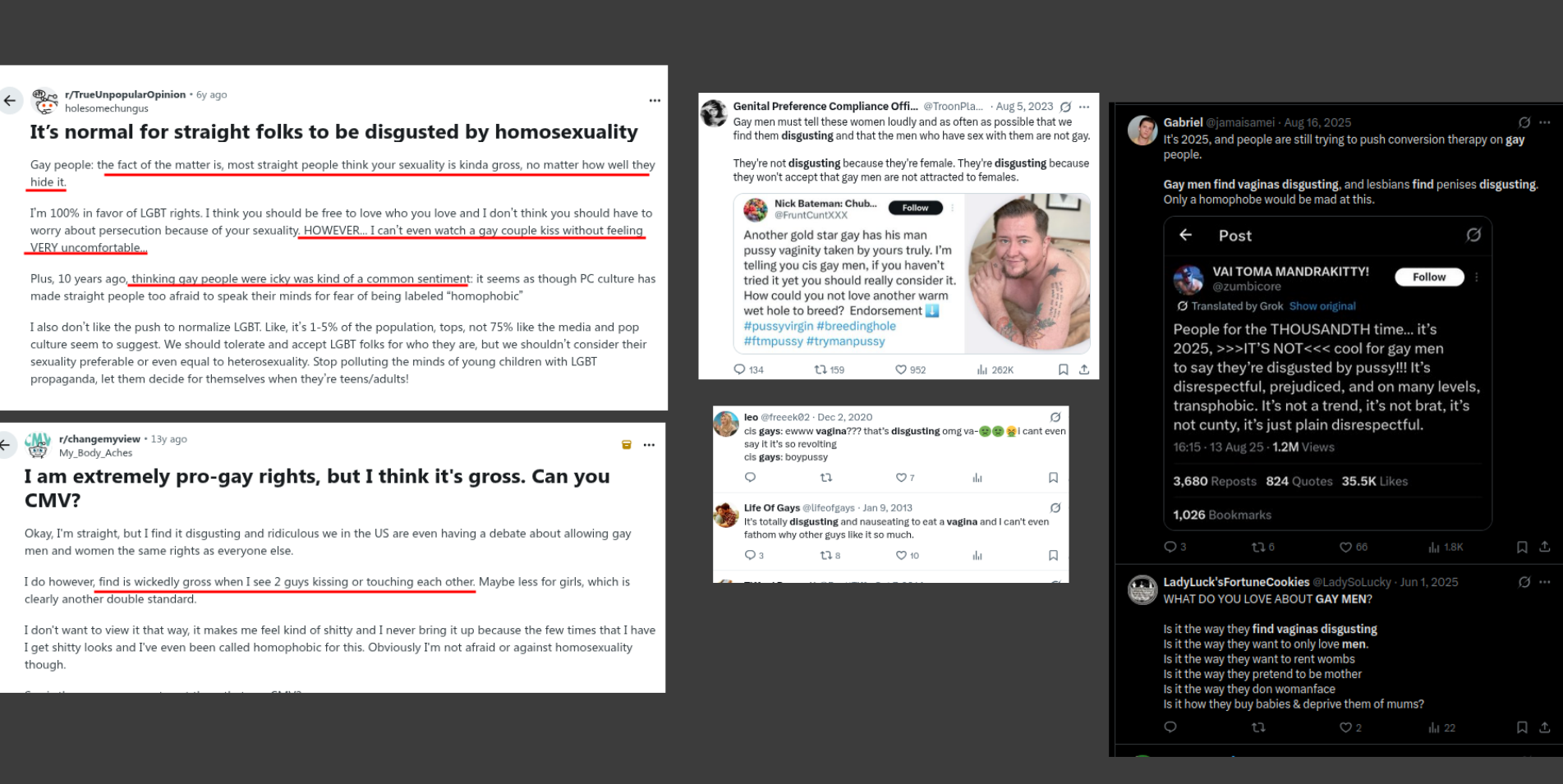
Task: Like Gabriel's tweet with 66 likes
Action: 1353,548
